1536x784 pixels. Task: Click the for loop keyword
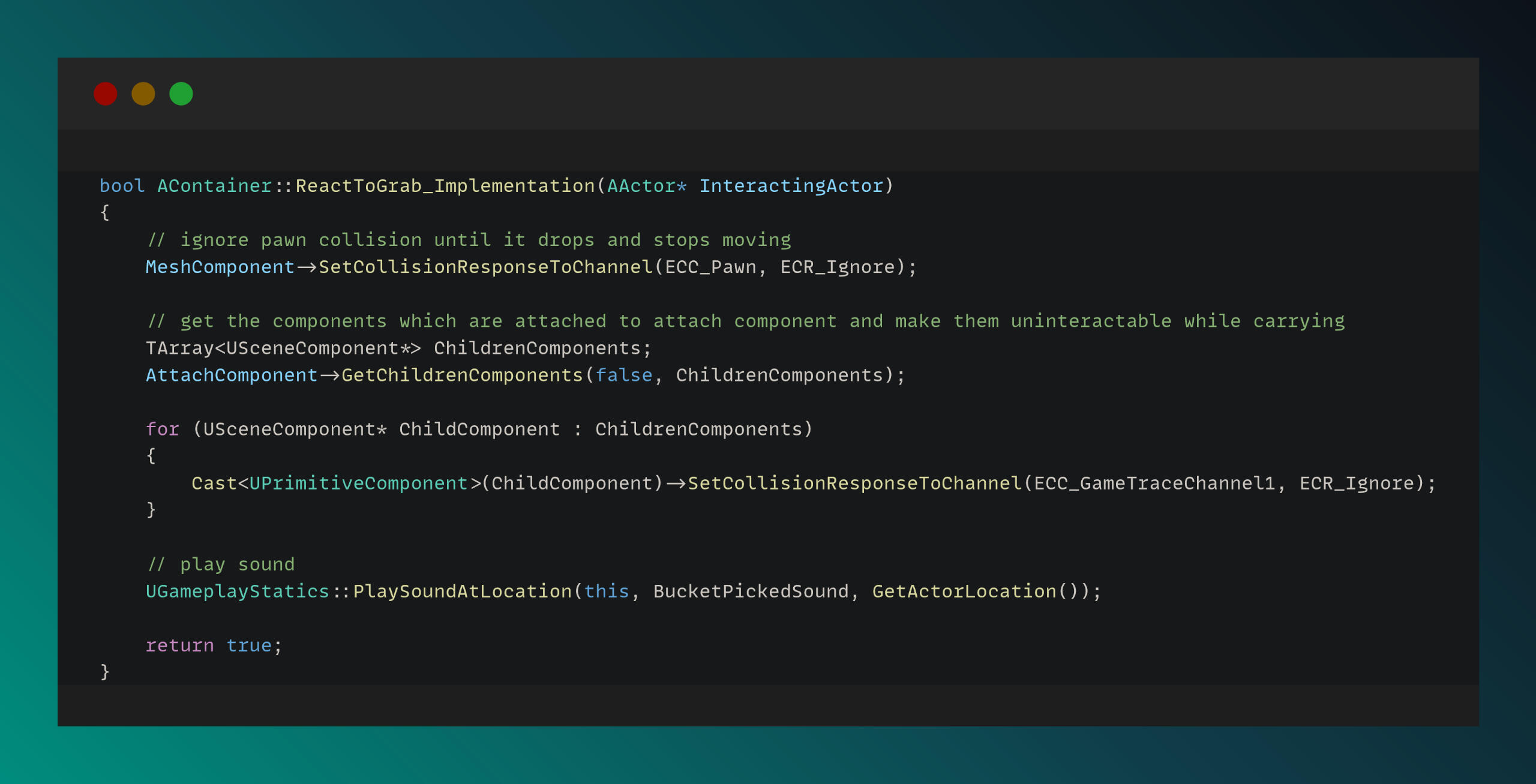(162, 429)
